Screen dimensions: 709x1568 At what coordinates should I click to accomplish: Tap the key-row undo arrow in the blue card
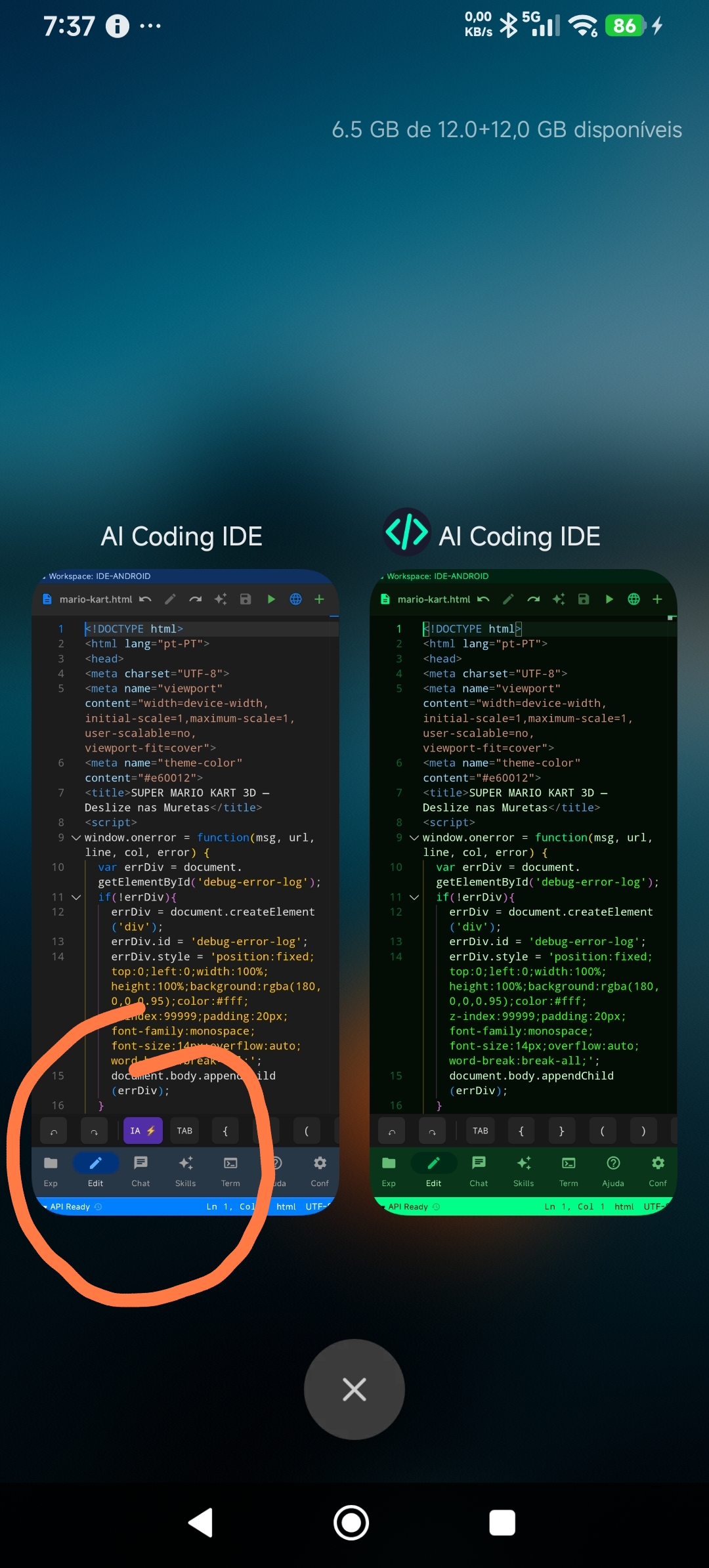point(54,1131)
